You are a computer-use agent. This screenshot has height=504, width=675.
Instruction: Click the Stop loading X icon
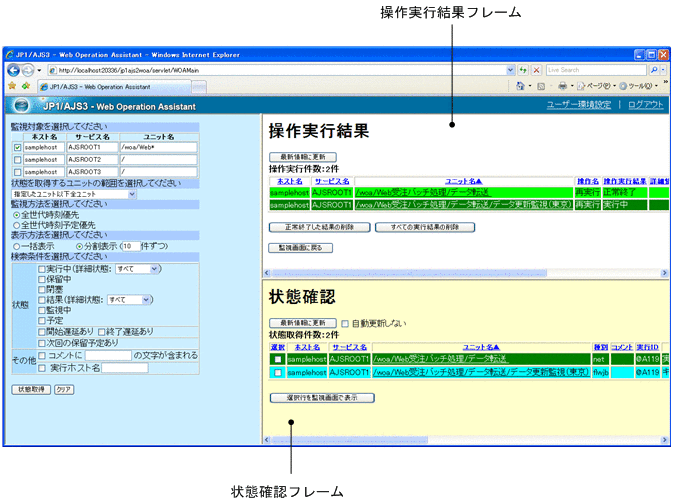[x=537, y=70]
